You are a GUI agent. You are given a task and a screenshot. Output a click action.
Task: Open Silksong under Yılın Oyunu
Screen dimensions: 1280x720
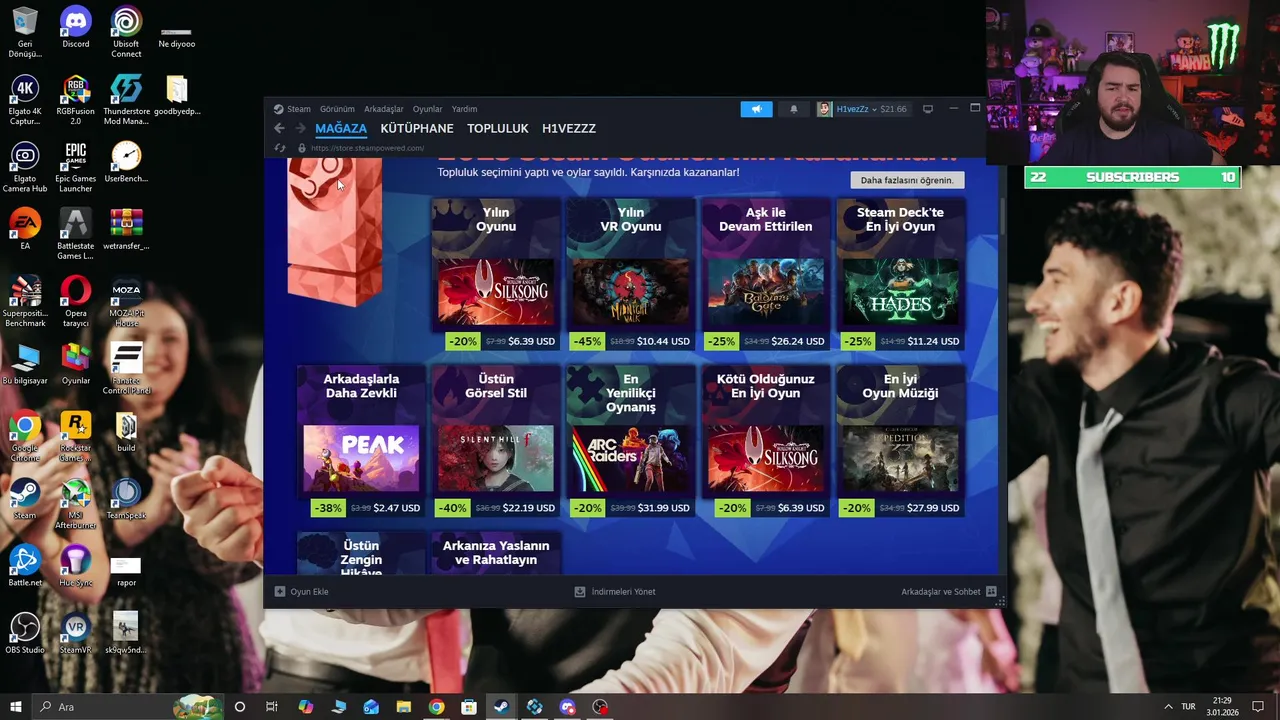click(x=496, y=292)
